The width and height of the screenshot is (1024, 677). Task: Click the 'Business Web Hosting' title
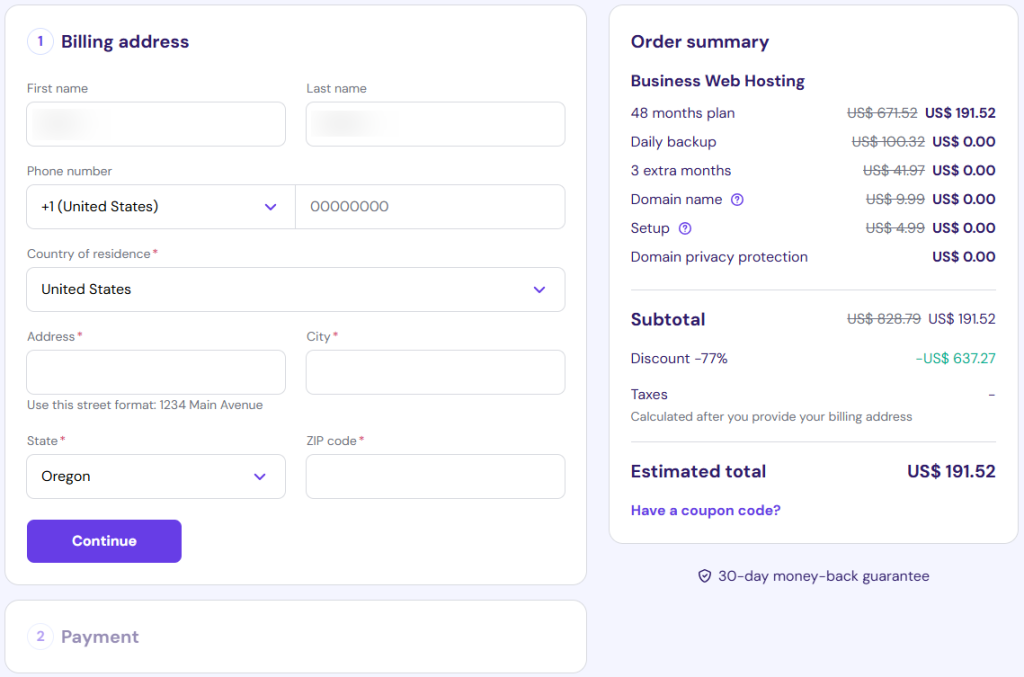[x=717, y=81]
